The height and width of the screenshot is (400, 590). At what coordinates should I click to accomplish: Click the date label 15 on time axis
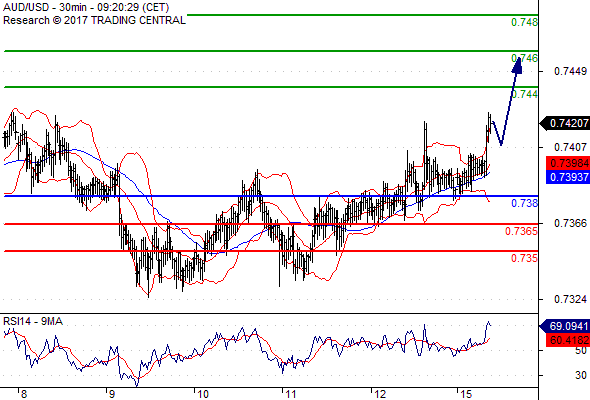pos(466,394)
